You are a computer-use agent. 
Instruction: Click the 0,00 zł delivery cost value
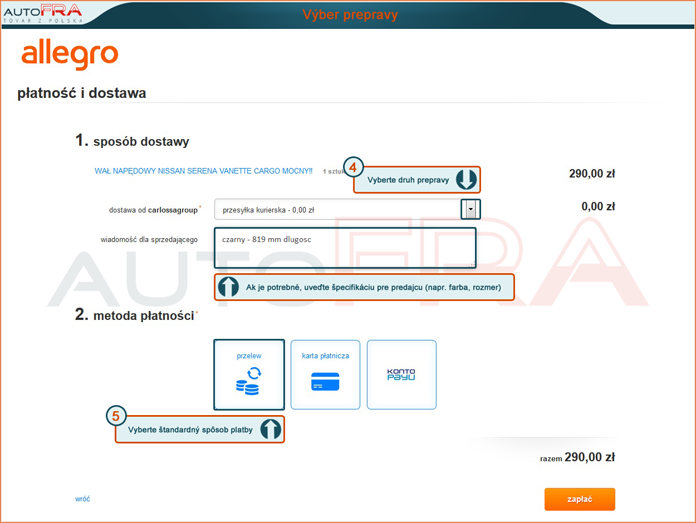[598, 206]
